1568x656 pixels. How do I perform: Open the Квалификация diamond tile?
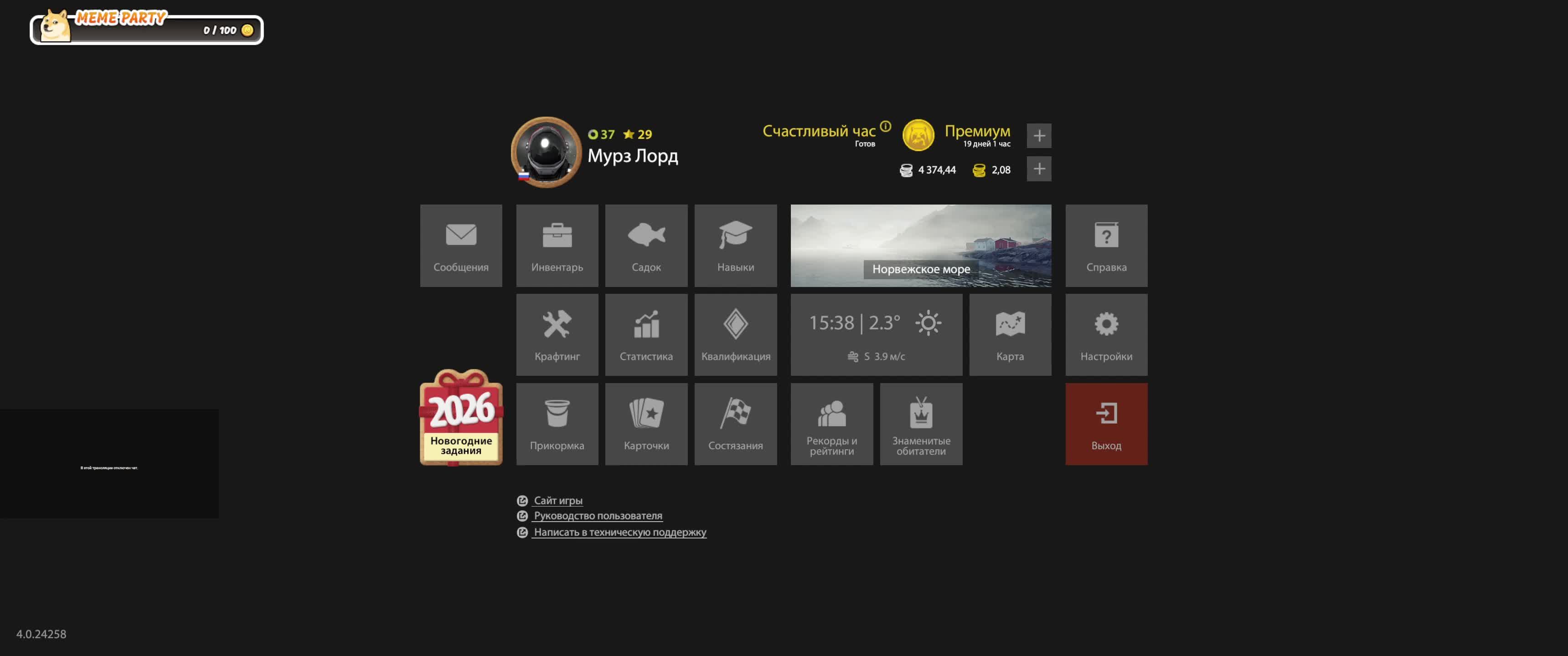pos(735,335)
